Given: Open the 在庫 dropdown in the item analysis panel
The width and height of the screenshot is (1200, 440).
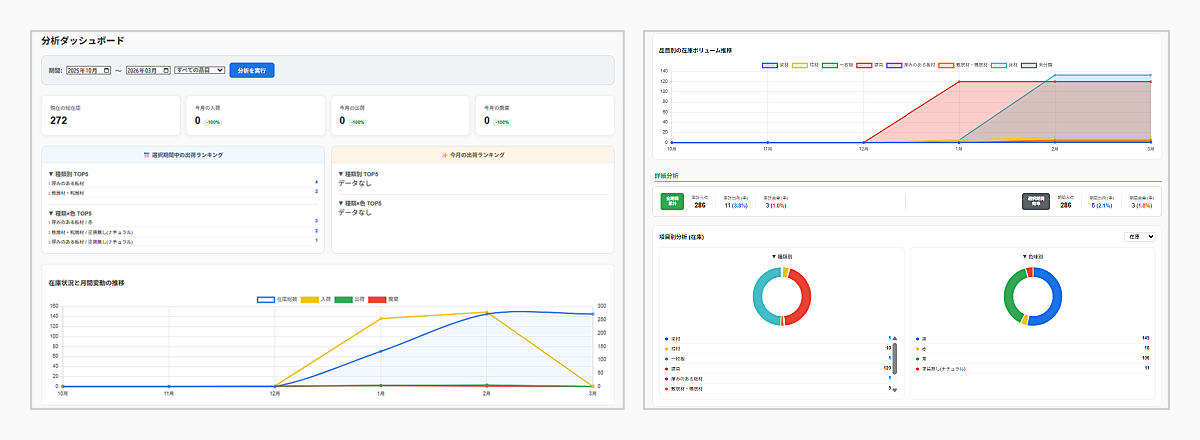Looking at the screenshot, I should tap(1139, 236).
